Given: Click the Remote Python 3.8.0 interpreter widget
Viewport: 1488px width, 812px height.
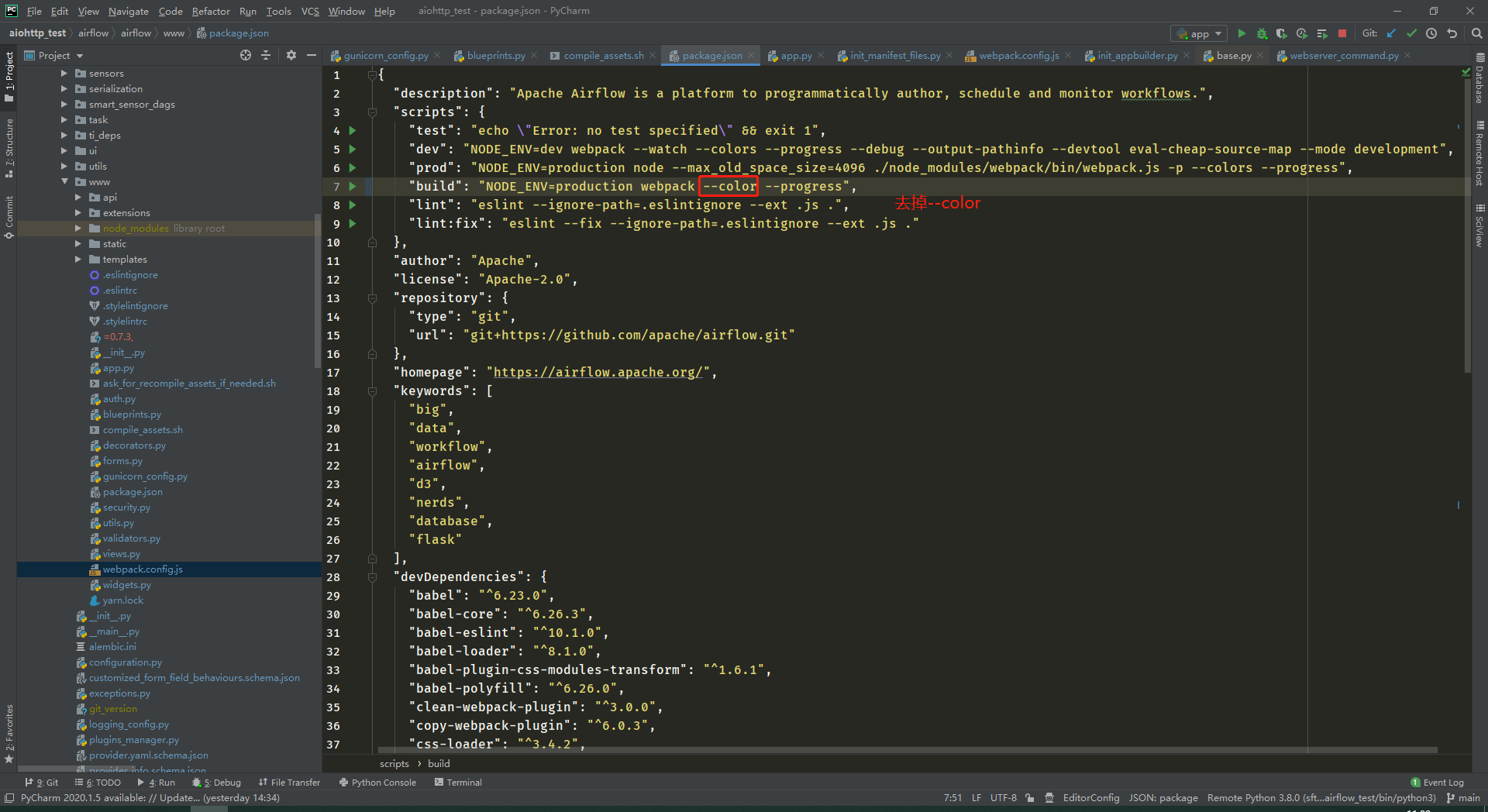Looking at the screenshot, I should (1321, 798).
